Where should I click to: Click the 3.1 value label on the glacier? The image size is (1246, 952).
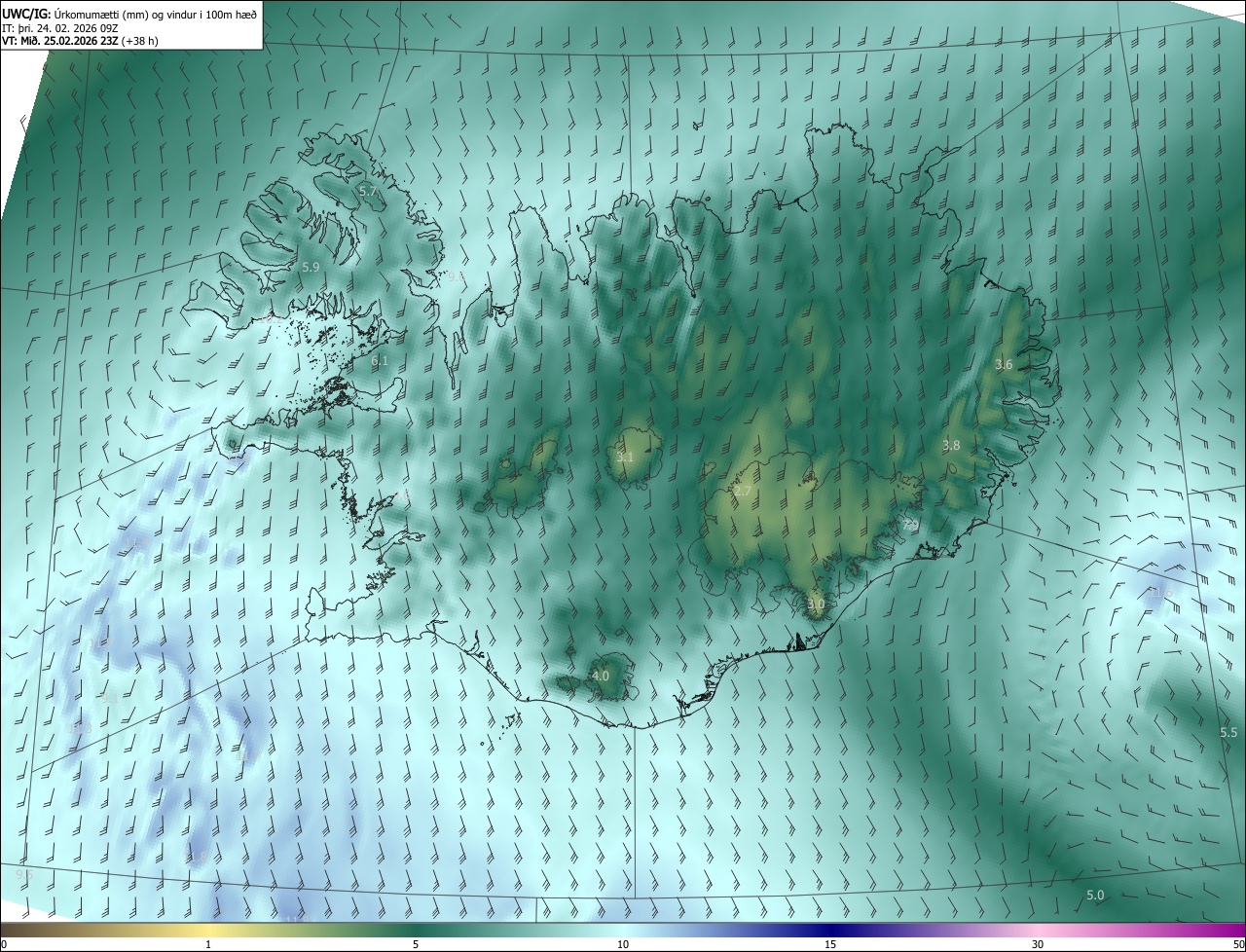click(625, 457)
